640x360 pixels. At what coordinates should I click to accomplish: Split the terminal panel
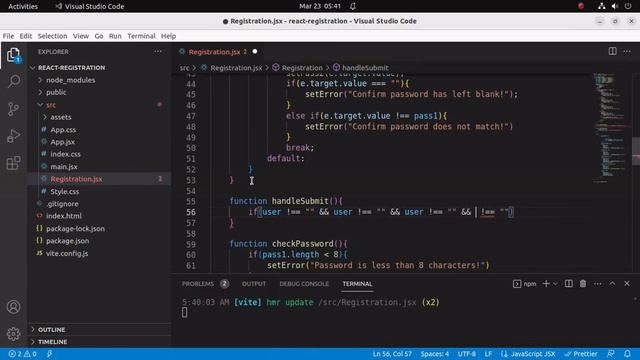[x=569, y=284]
